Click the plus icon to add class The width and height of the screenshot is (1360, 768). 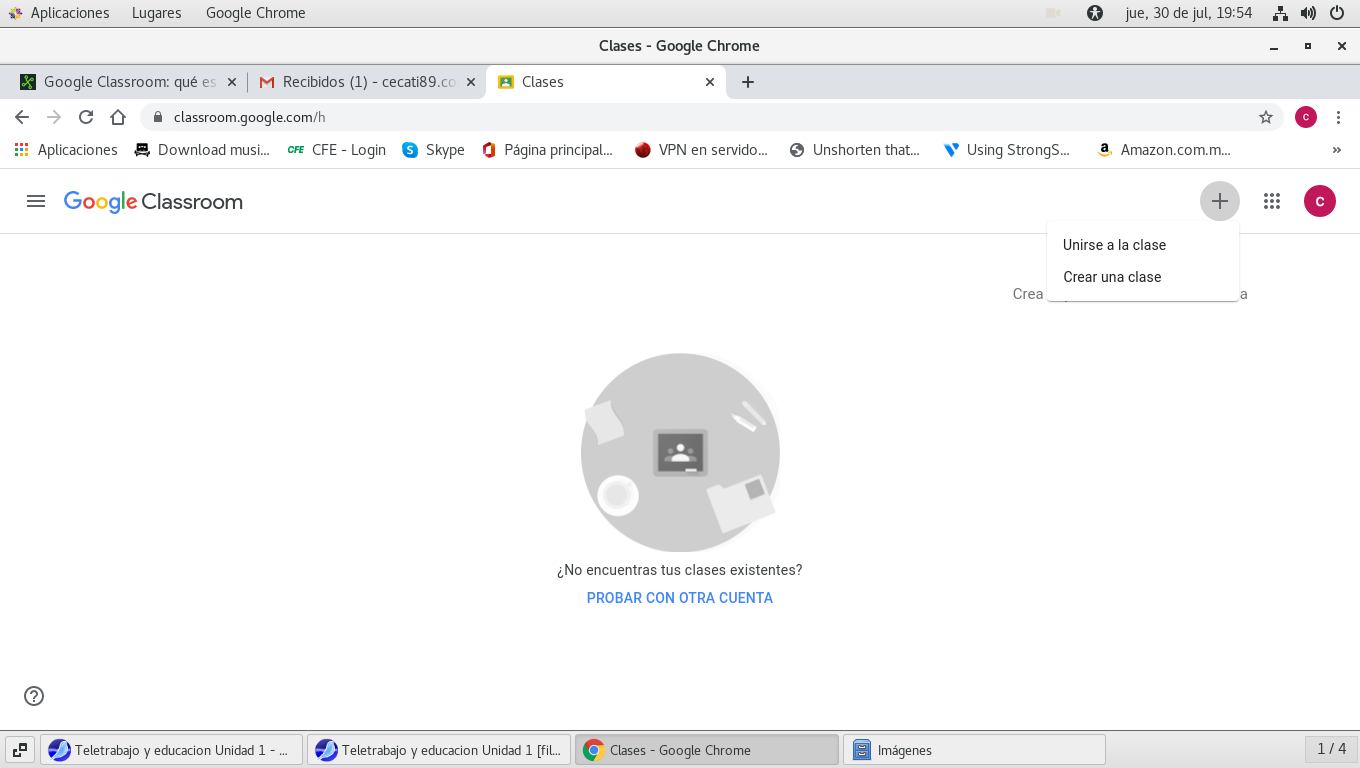click(x=1219, y=201)
